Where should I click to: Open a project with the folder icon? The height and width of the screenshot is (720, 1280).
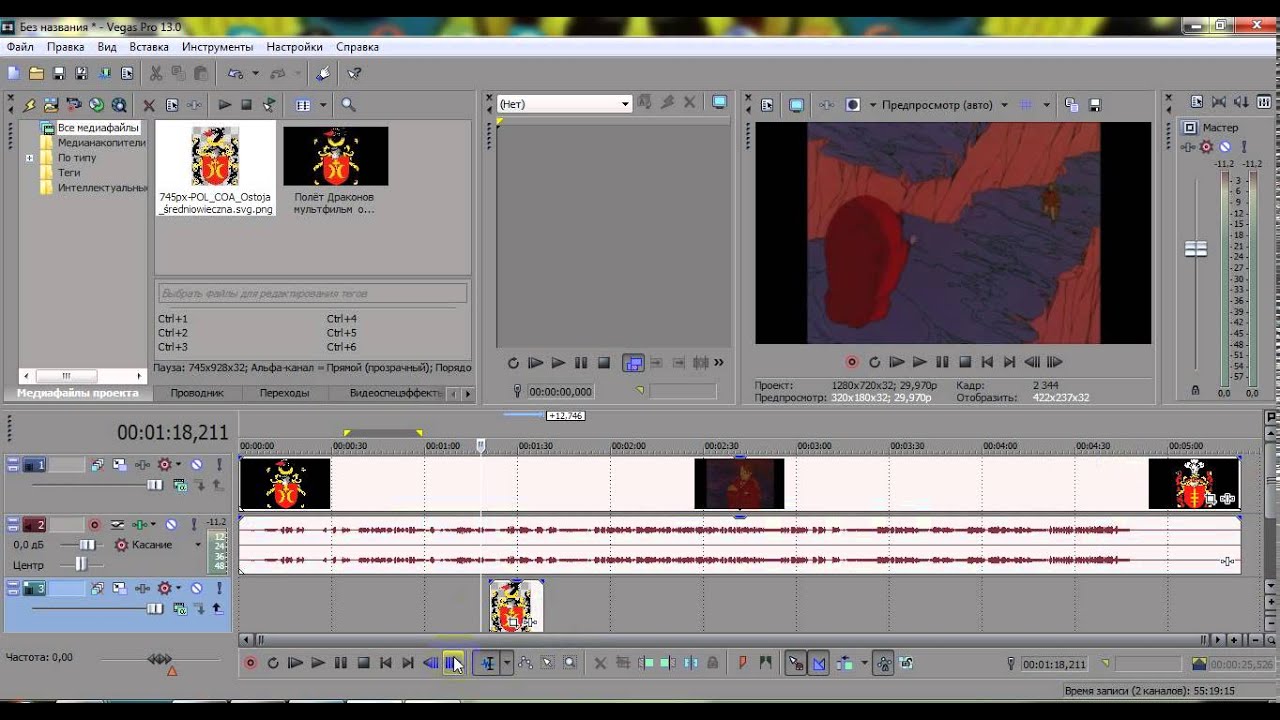coord(36,73)
